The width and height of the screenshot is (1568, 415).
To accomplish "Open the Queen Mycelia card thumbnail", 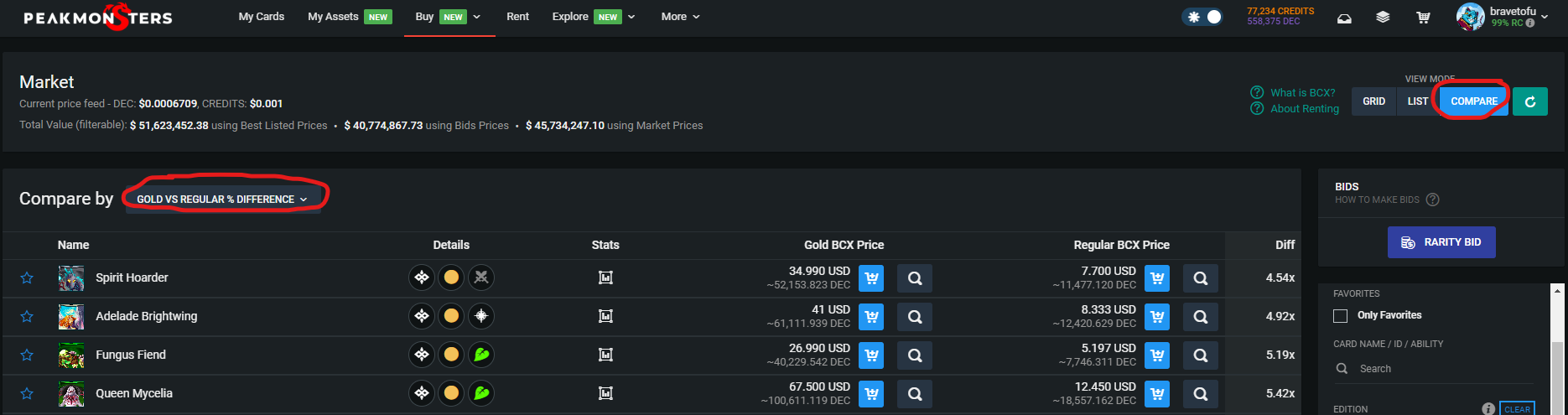I will 71,393.
